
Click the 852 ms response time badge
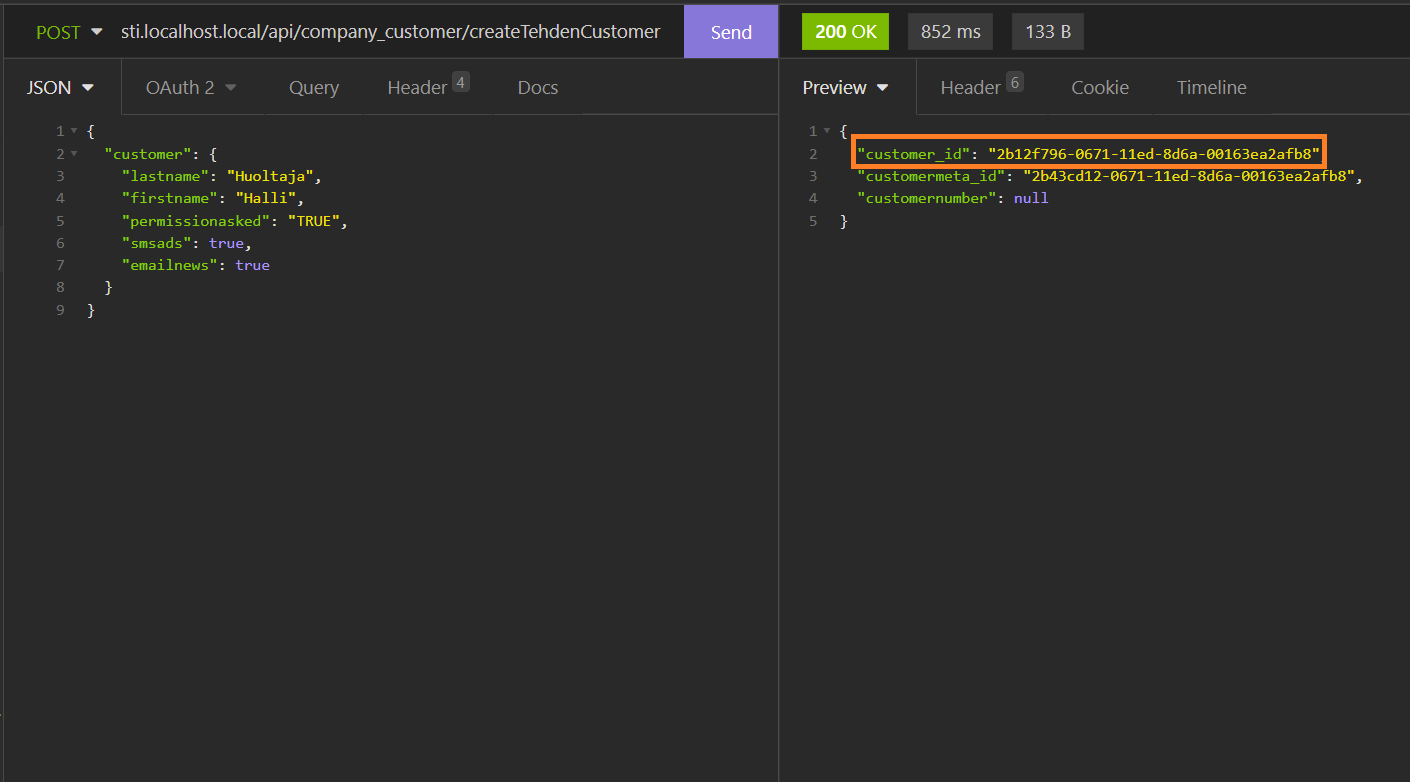tap(950, 32)
